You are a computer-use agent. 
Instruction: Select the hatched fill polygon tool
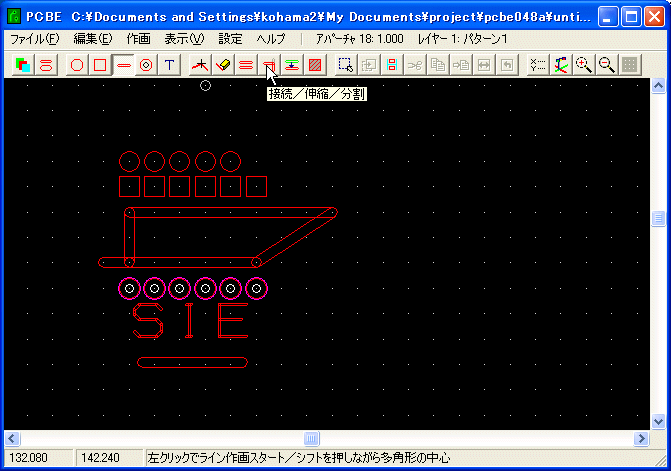coord(315,65)
